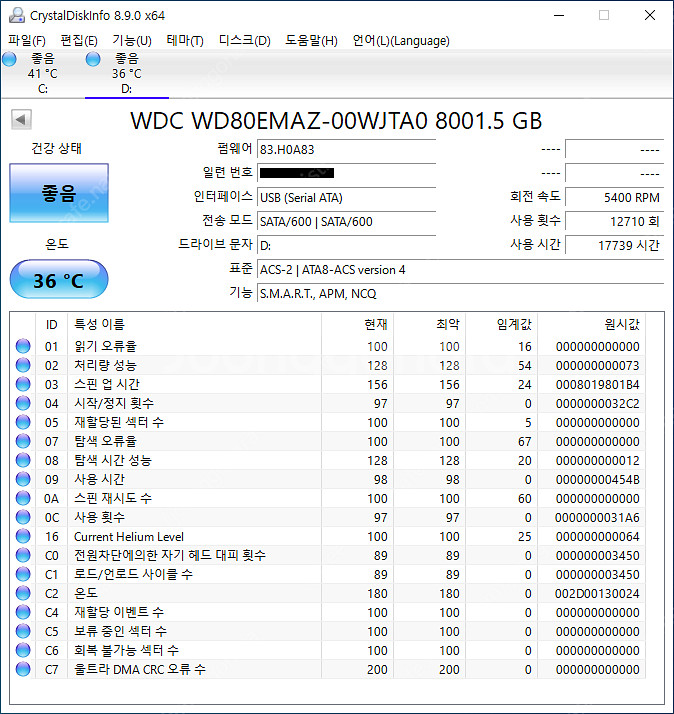This screenshot has width=674, height=714.
Task: Click status icon for 03 스핀 업 시간
Action: click(x=23, y=384)
